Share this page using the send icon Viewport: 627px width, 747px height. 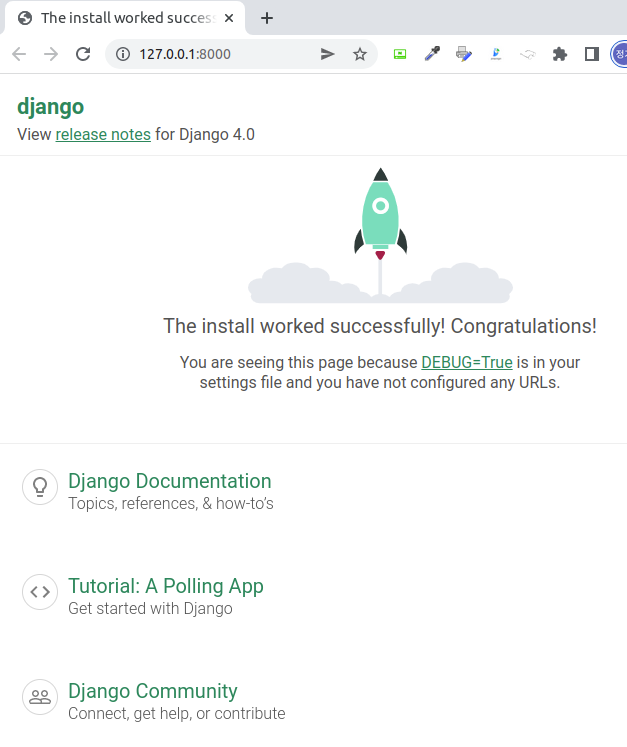pos(327,54)
